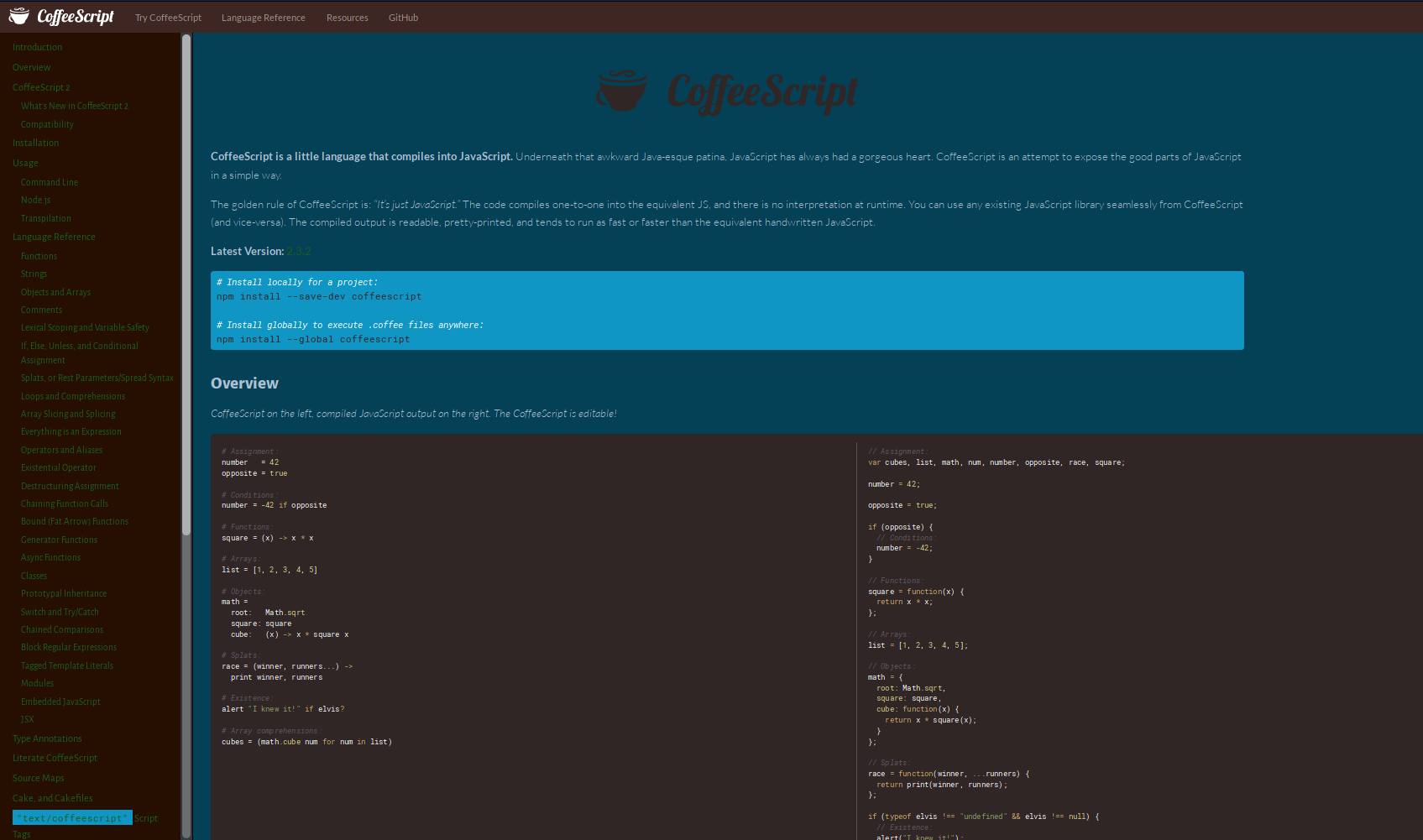The height and width of the screenshot is (840, 1423).
Task: Open the Command Line sidebar entry
Action: point(50,182)
